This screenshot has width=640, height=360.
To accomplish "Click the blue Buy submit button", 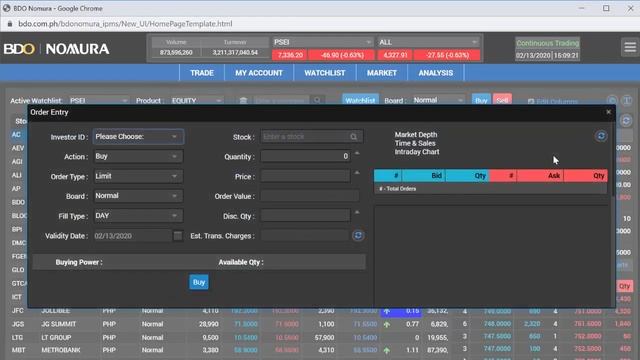I will click(199, 282).
